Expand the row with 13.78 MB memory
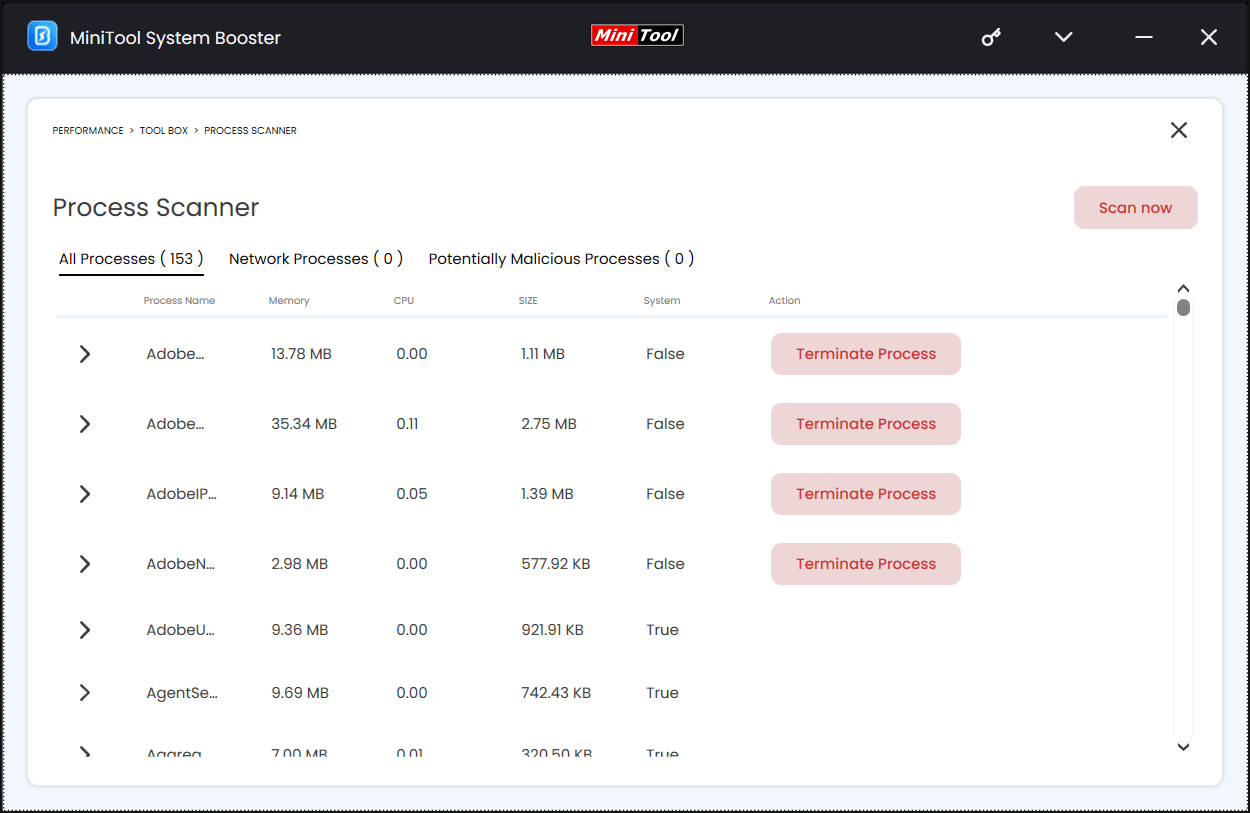Image resolution: width=1250 pixels, height=813 pixels. click(85, 354)
